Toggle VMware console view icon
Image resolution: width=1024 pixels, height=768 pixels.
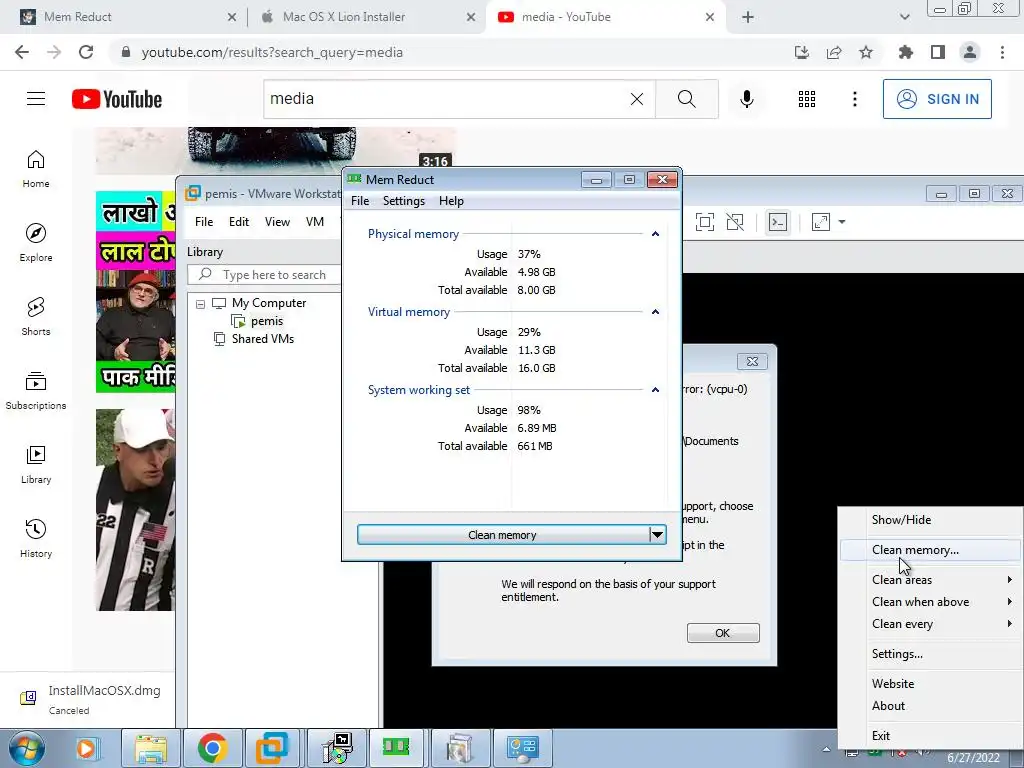778,222
